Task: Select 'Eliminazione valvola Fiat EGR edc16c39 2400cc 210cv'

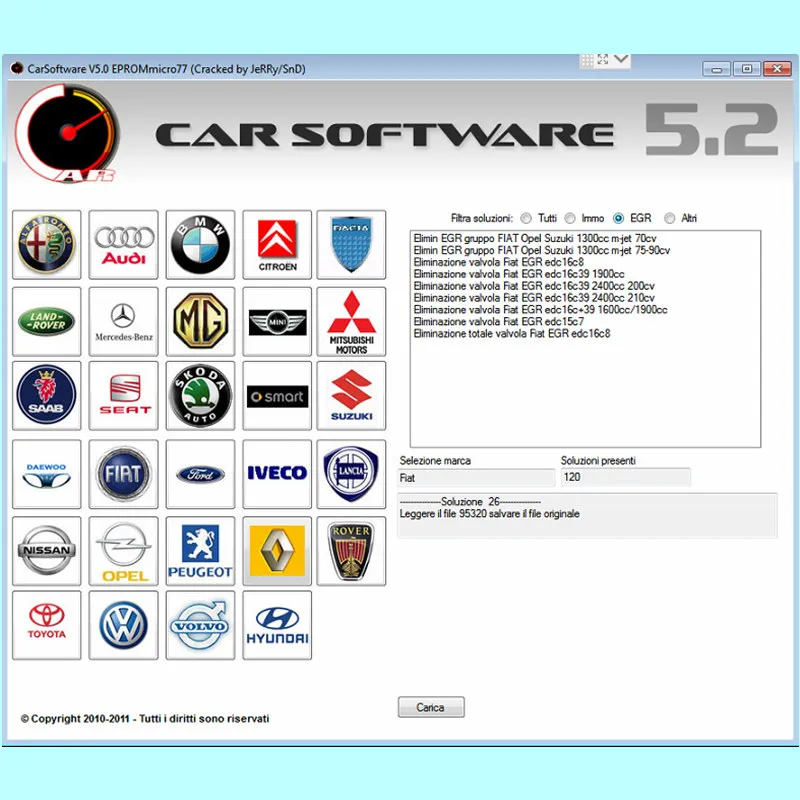Action: pos(534,298)
